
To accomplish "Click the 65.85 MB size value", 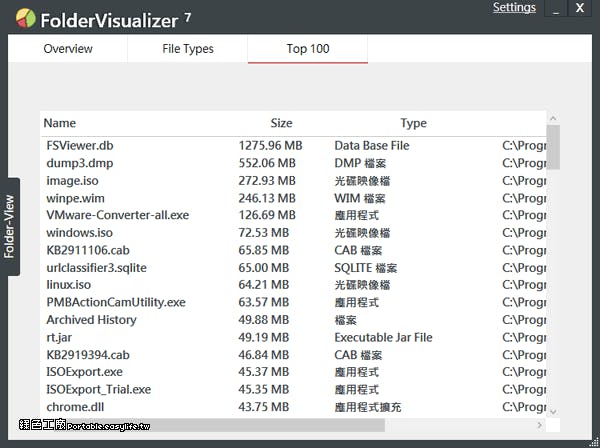I will (x=264, y=250).
